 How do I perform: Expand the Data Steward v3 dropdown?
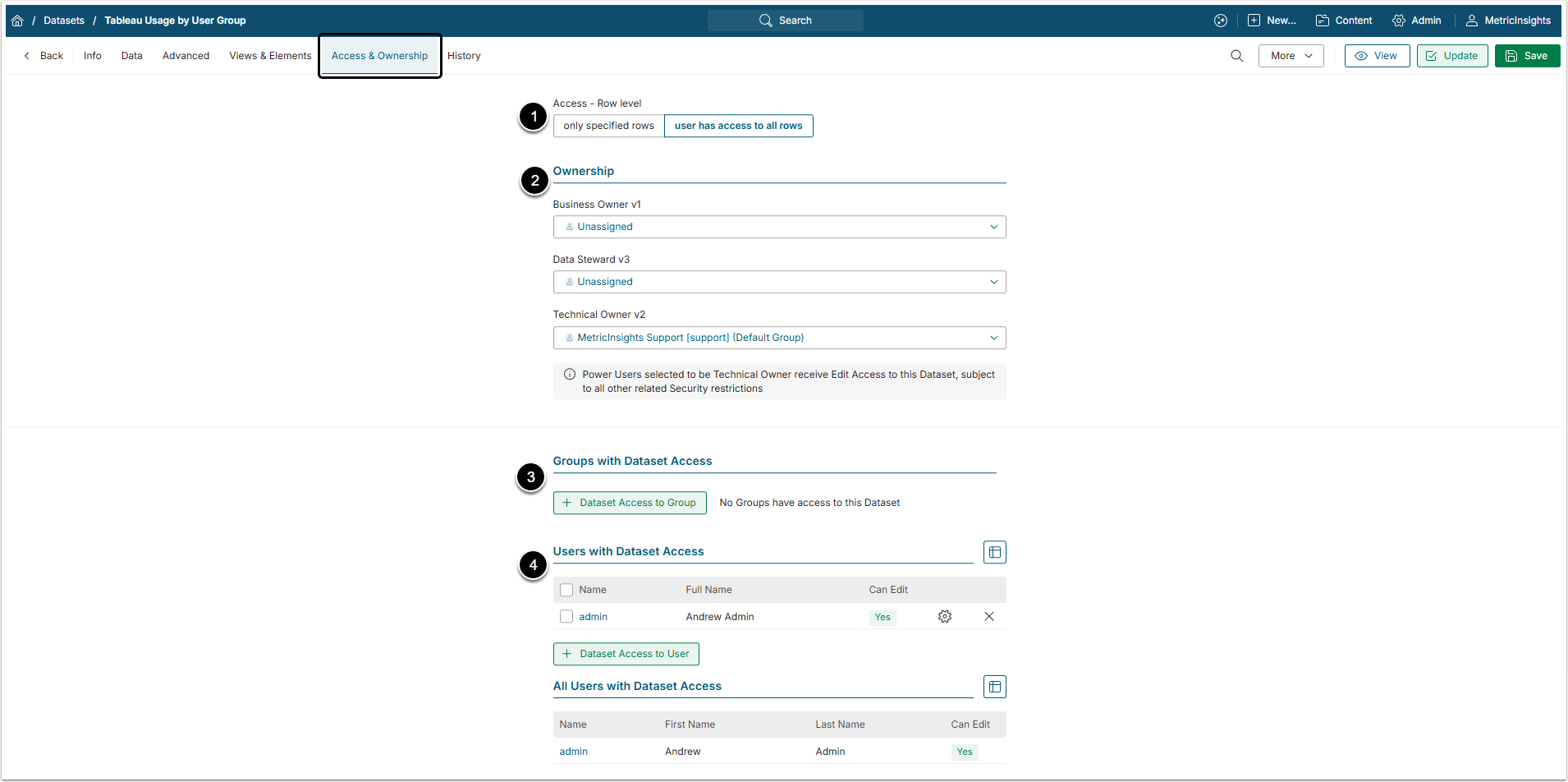coord(779,282)
